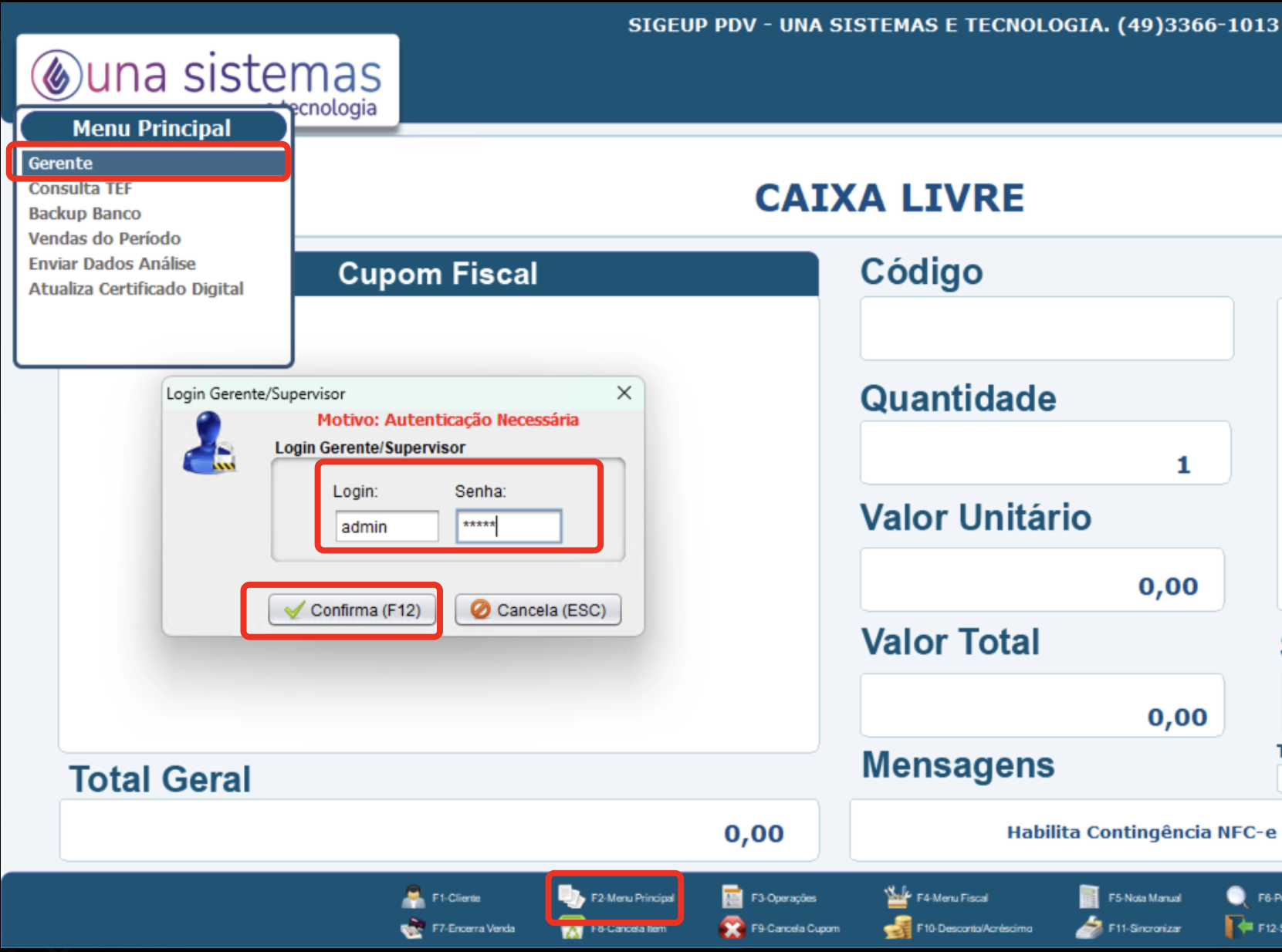1282x952 pixels.
Task: Open the F4-Menu Fiscal tools icon
Action: (x=897, y=896)
